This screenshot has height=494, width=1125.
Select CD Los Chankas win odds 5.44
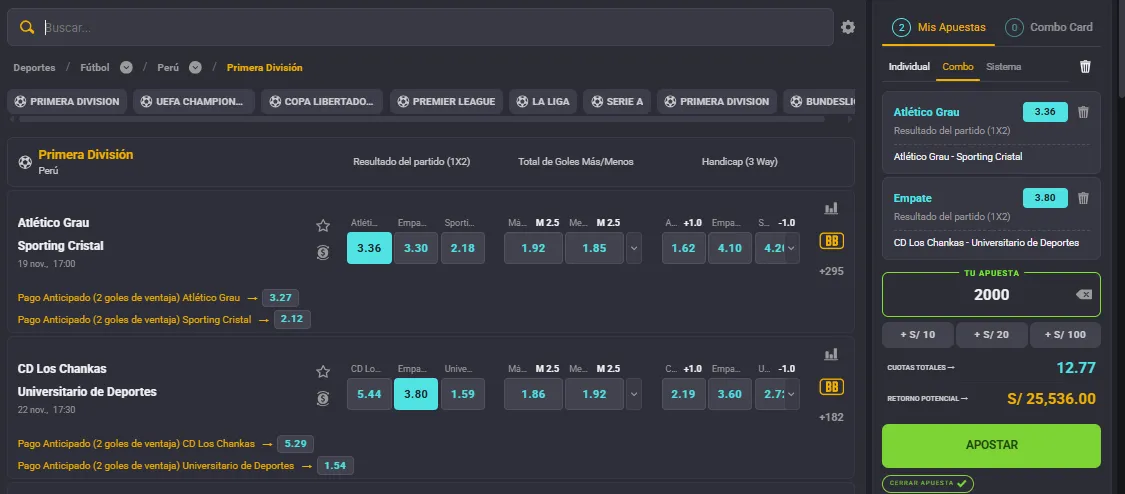coord(369,394)
